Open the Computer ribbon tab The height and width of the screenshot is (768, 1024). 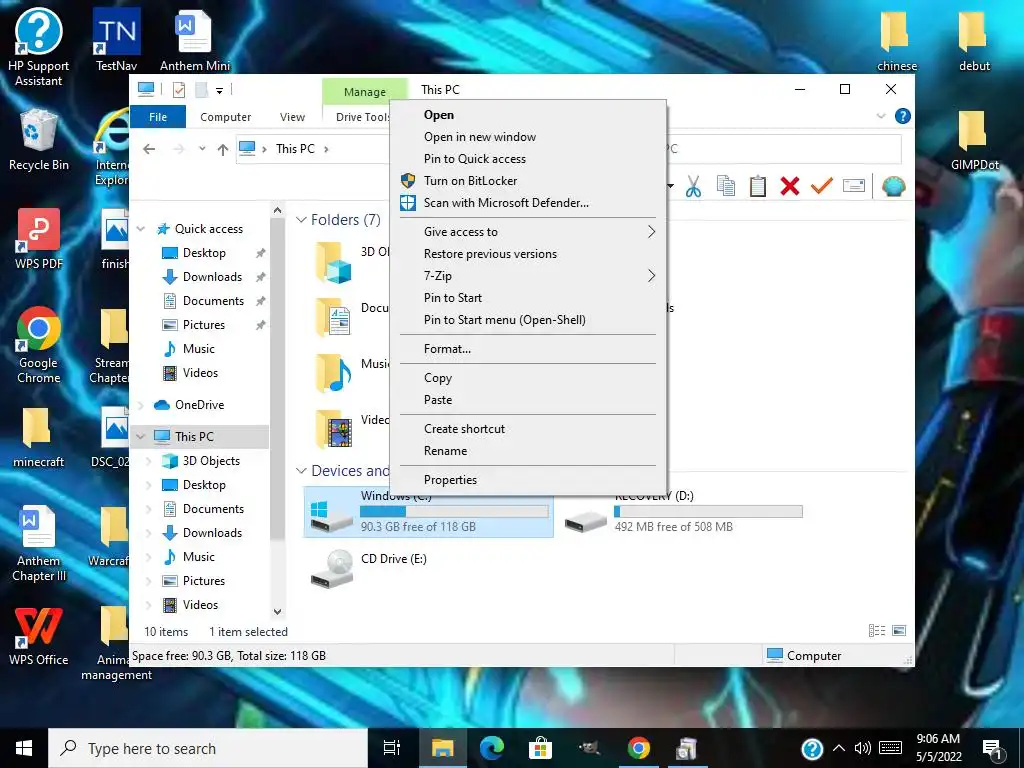(x=225, y=117)
